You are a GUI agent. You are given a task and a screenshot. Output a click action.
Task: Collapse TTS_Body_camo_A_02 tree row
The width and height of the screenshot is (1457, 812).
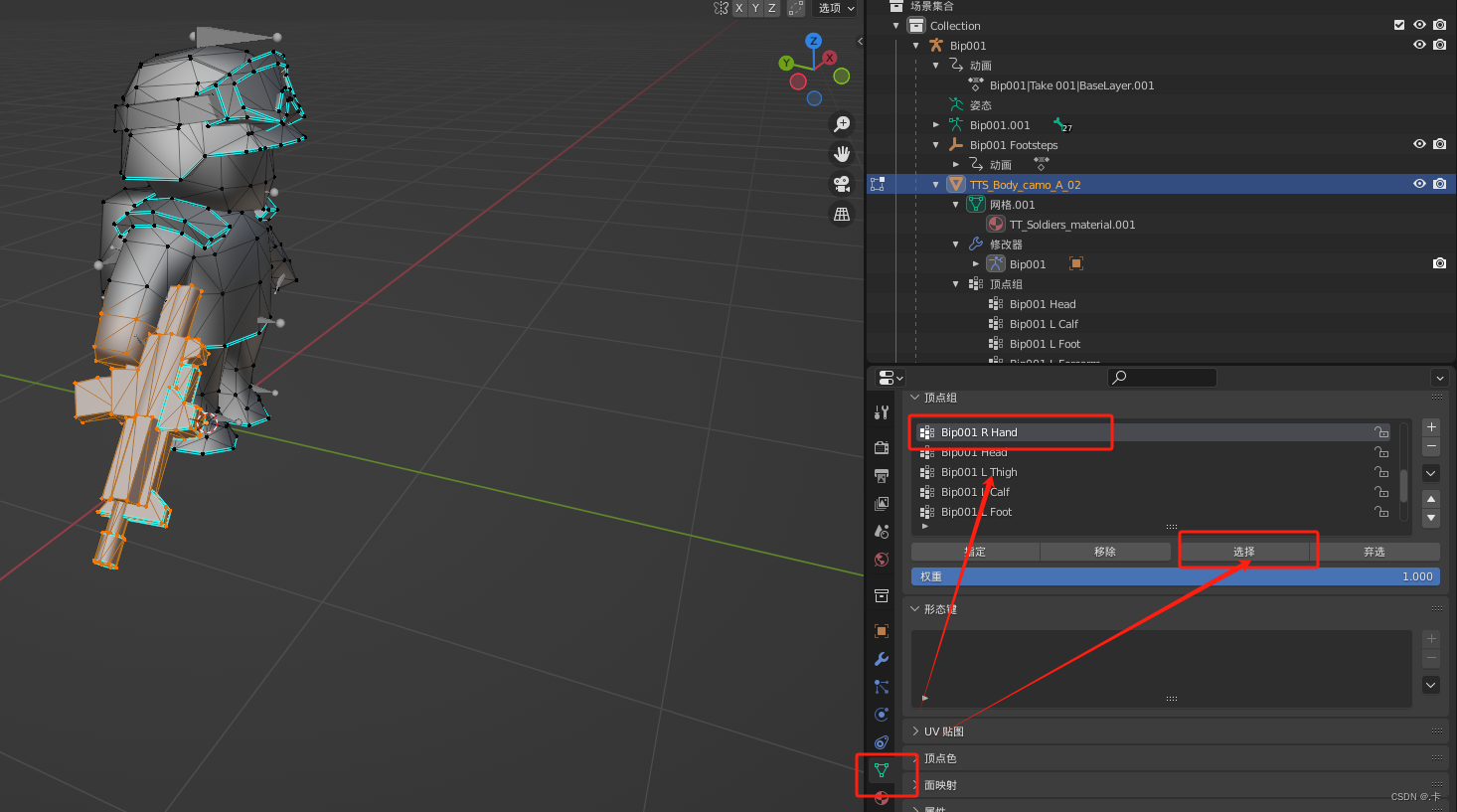[x=935, y=185]
